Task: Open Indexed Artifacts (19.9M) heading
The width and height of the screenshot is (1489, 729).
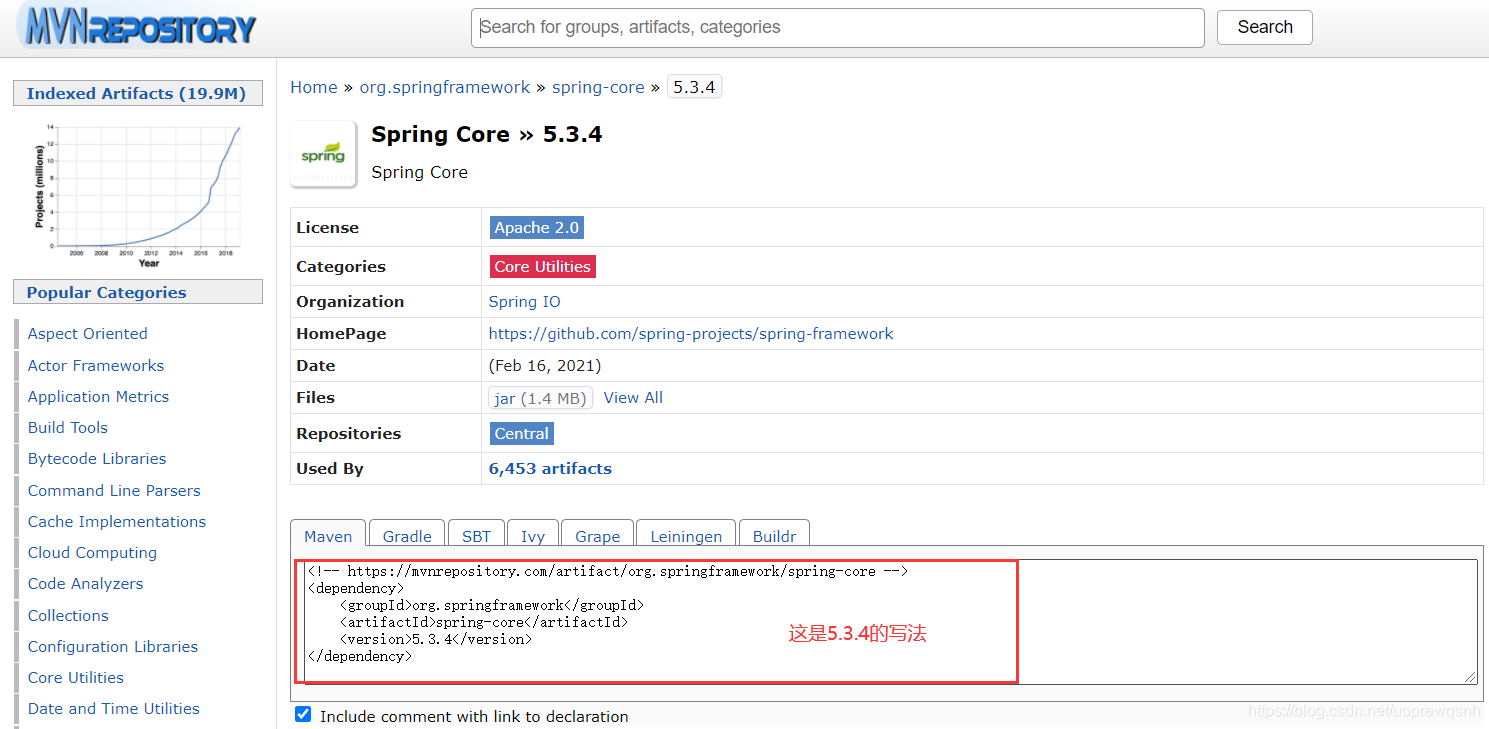Action: 137,93
